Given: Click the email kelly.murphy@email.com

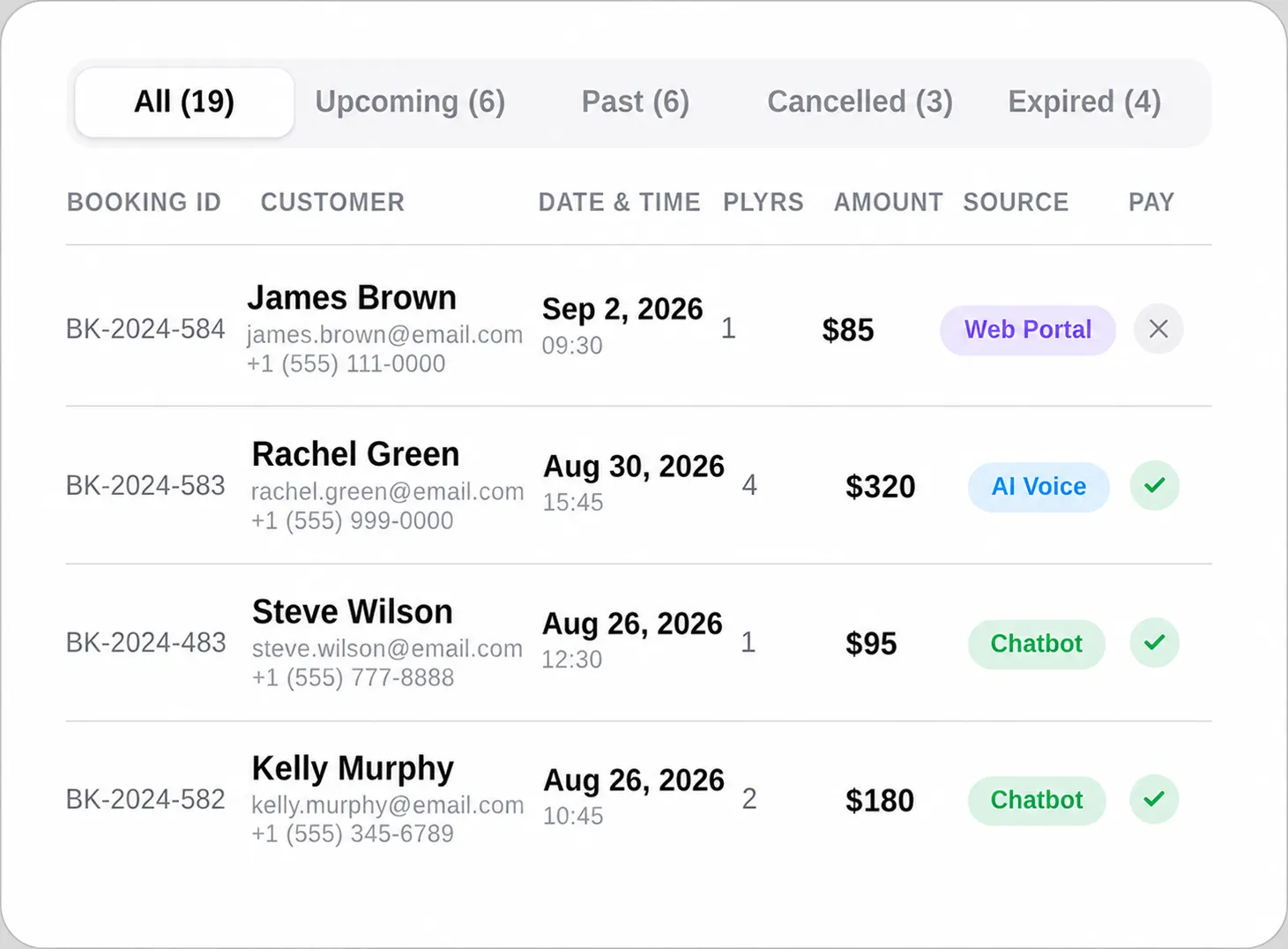Looking at the screenshot, I should coord(387,806).
